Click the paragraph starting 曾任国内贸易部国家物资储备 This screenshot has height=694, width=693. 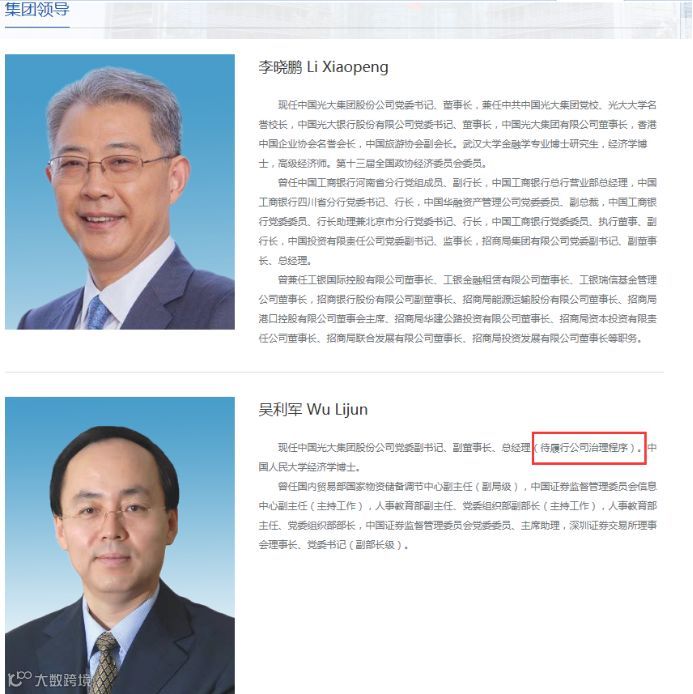(x=458, y=516)
